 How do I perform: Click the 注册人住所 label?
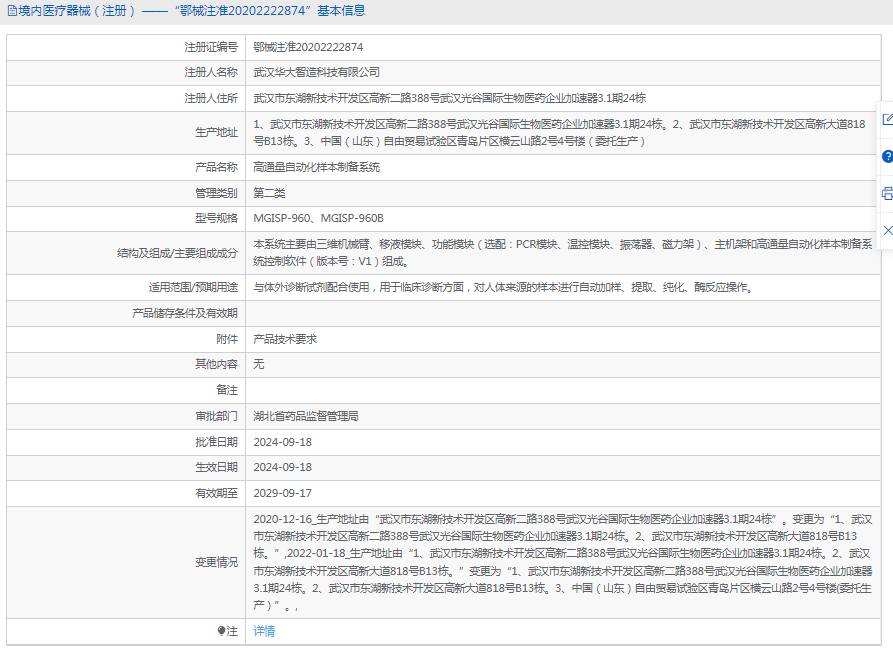click(211, 99)
